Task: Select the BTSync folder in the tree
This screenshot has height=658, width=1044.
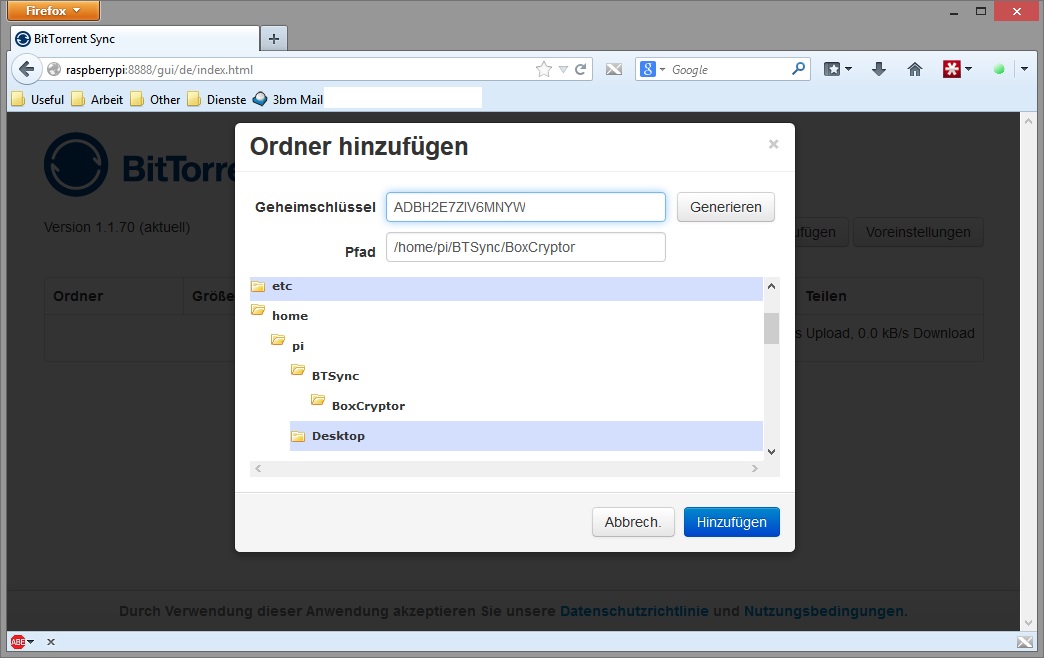Action: [x=336, y=376]
